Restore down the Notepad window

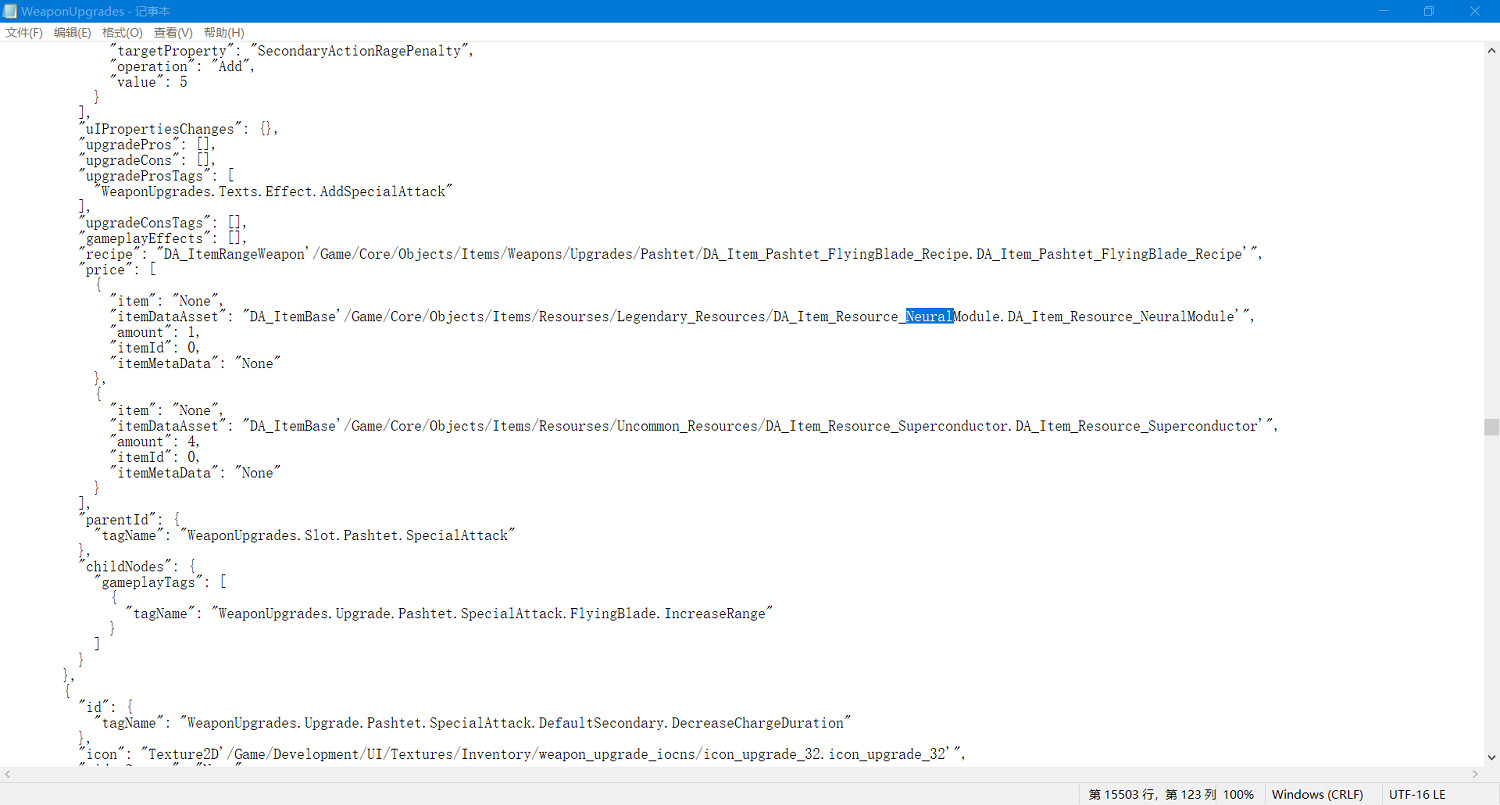click(1429, 11)
